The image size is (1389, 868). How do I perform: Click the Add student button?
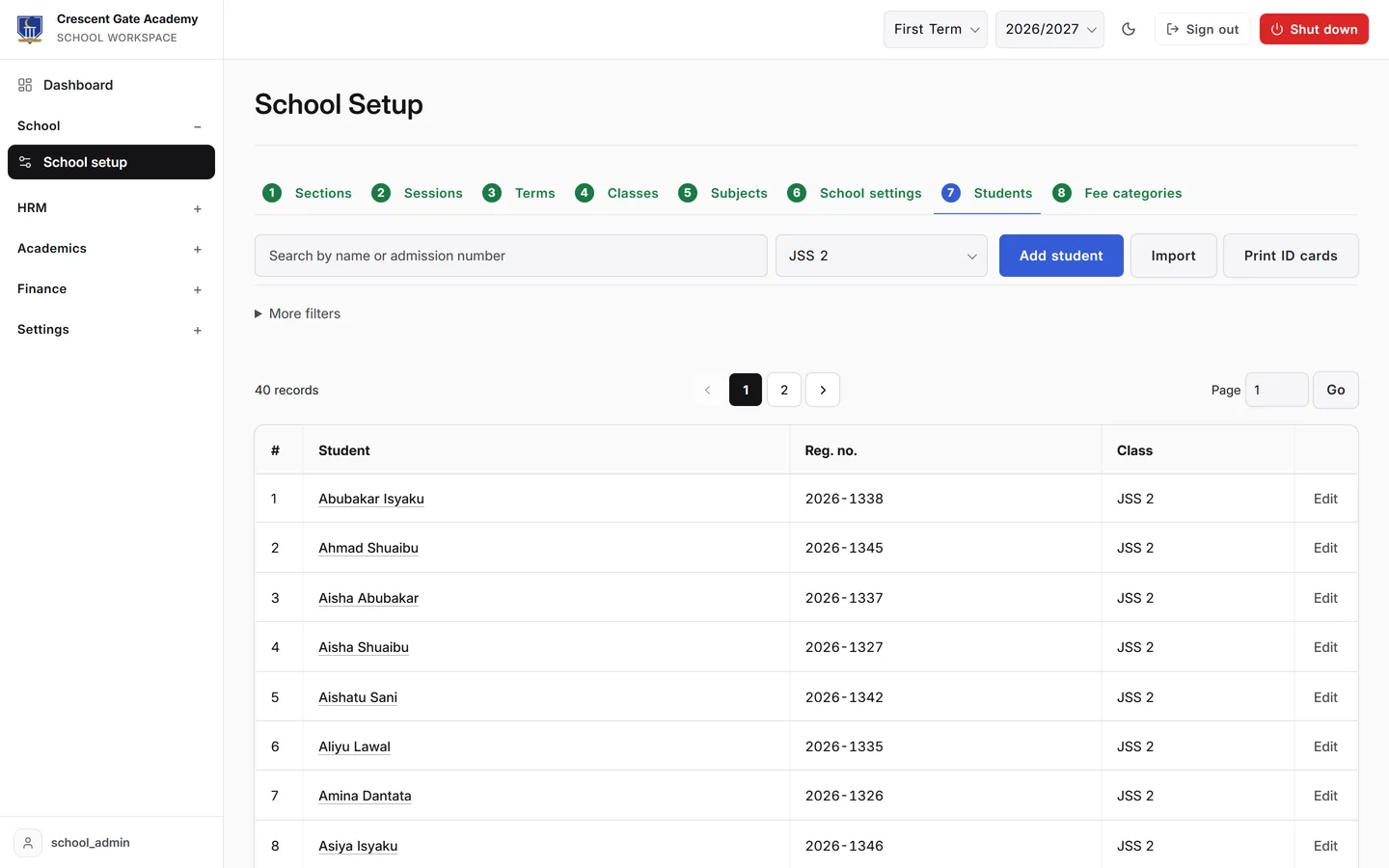pos(1061,256)
